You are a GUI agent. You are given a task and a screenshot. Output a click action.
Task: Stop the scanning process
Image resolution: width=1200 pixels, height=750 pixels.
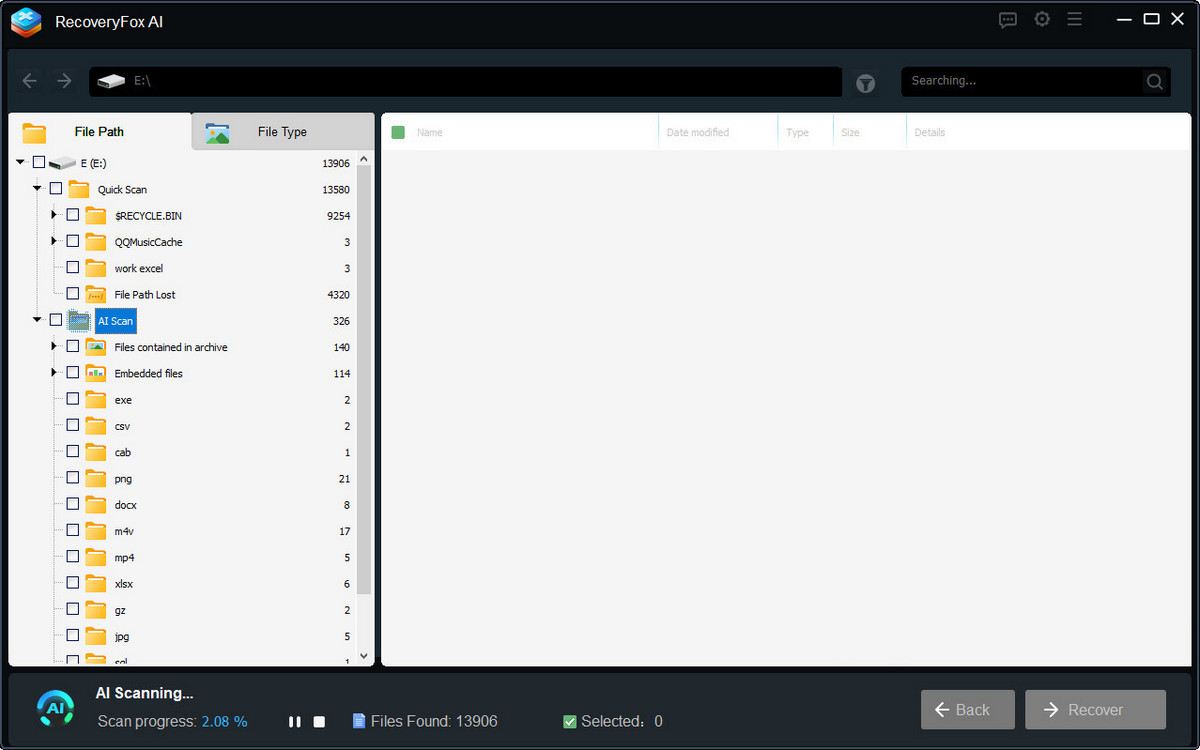[x=318, y=721]
